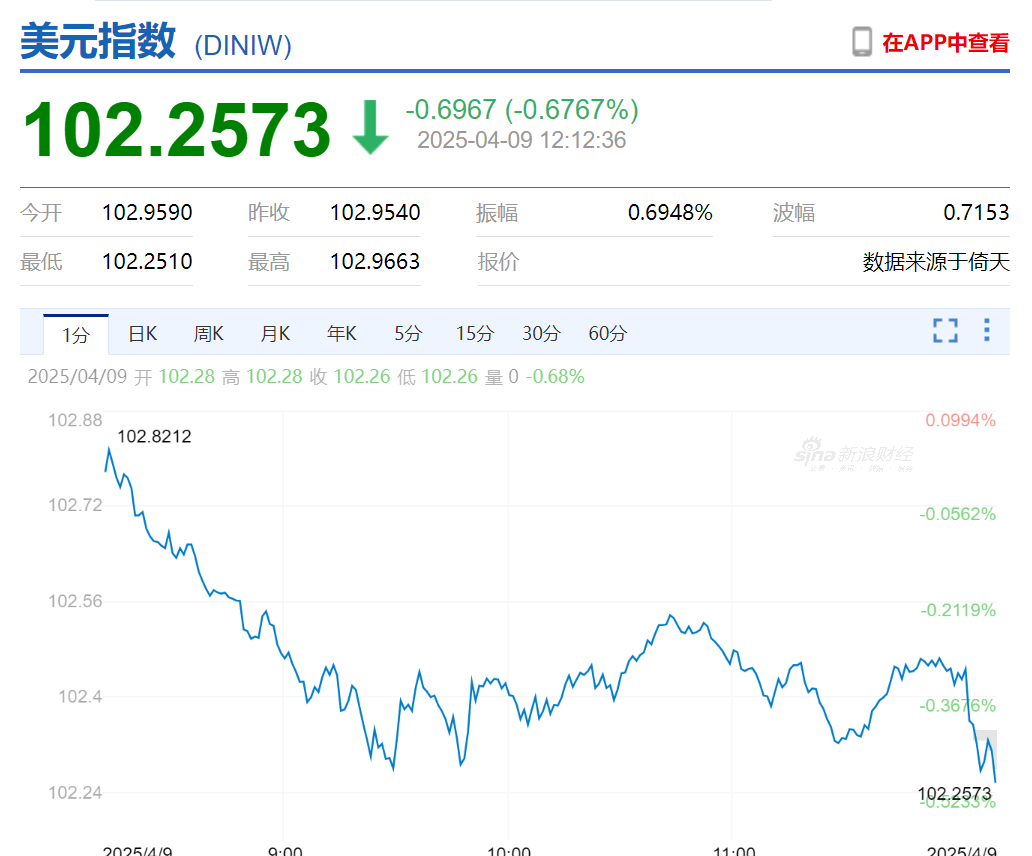This screenshot has height=856, width=1032.
Task: Open the three-dot chart options menu
Action: click(x=985, y=331)
